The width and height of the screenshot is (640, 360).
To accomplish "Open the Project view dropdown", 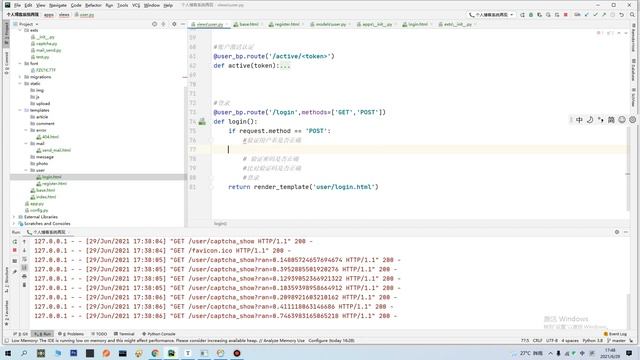I will 26,24.
